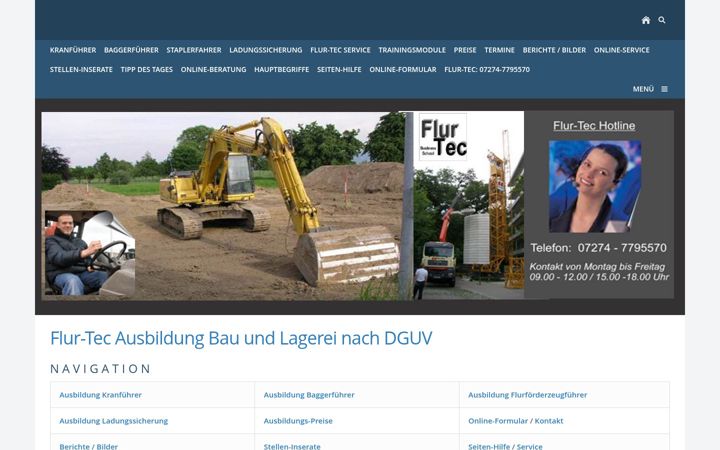
Task: Open Stellen-Inserate table link
Action: (292, 446)
